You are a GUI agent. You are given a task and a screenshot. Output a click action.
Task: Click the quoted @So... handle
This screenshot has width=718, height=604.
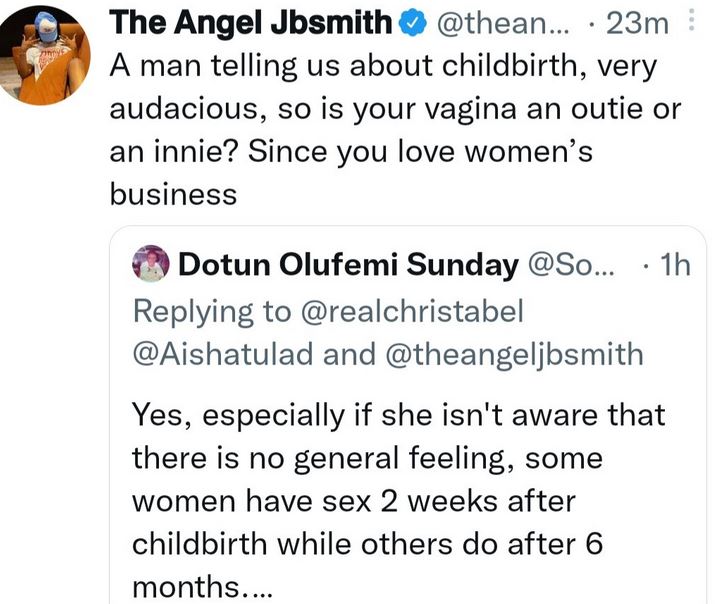(574, 265)
